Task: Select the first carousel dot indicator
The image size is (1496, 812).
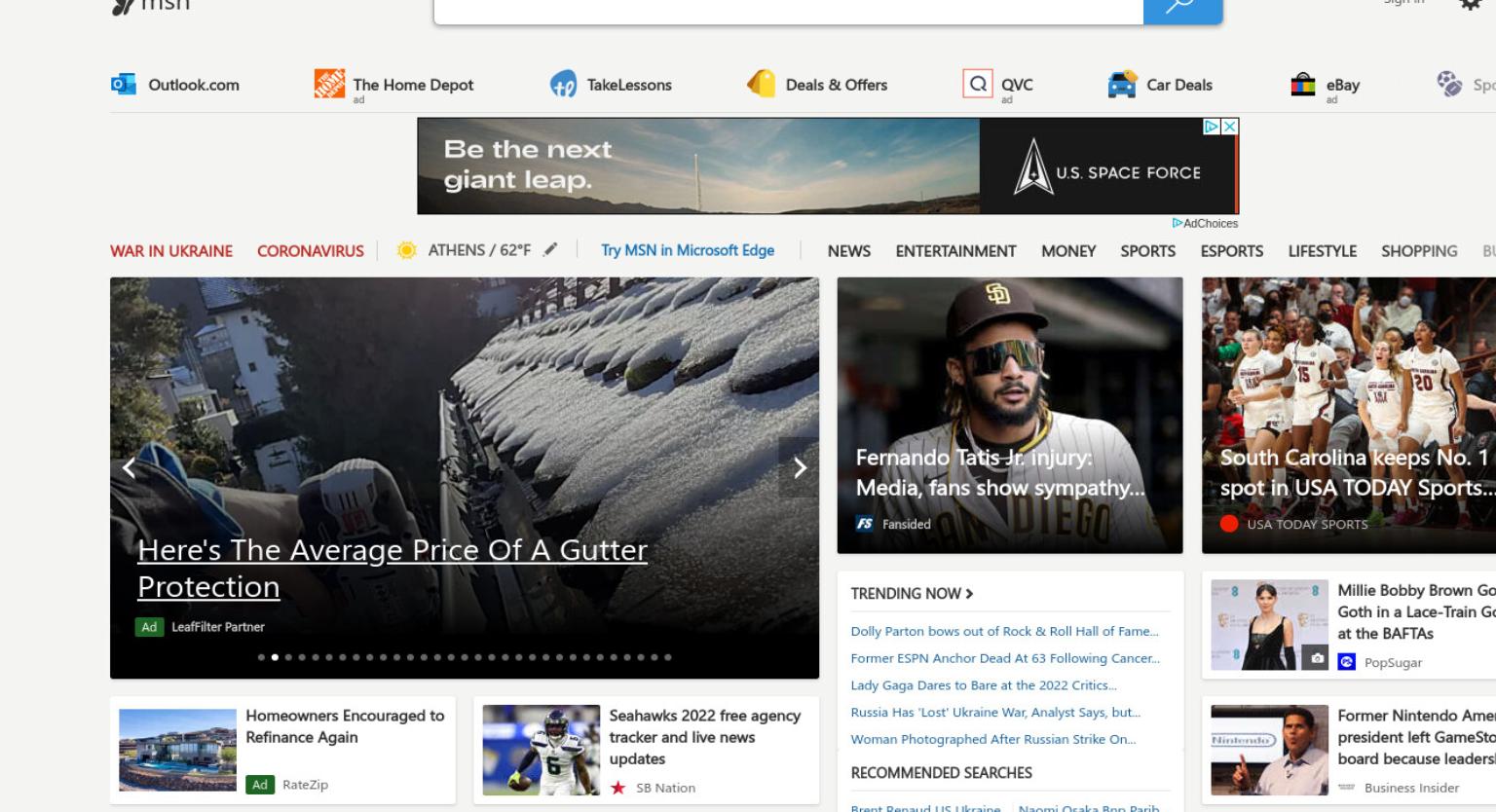Action: (x=261, y=657)
